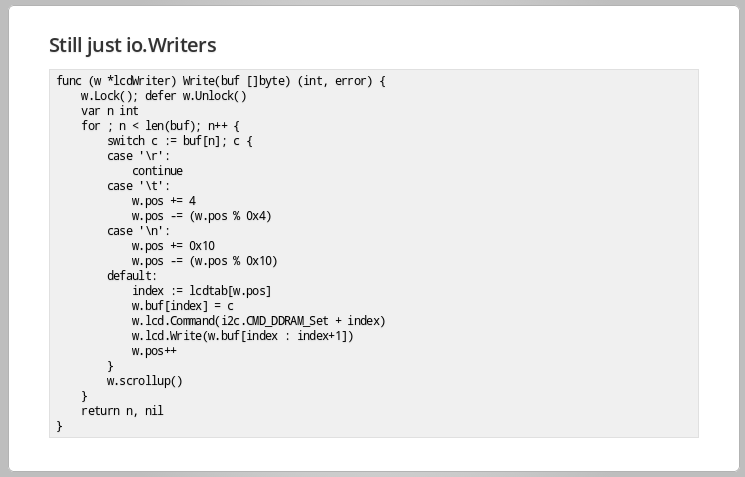
Task: Click the w.lcd.Write call line
Action: point(243,336)
